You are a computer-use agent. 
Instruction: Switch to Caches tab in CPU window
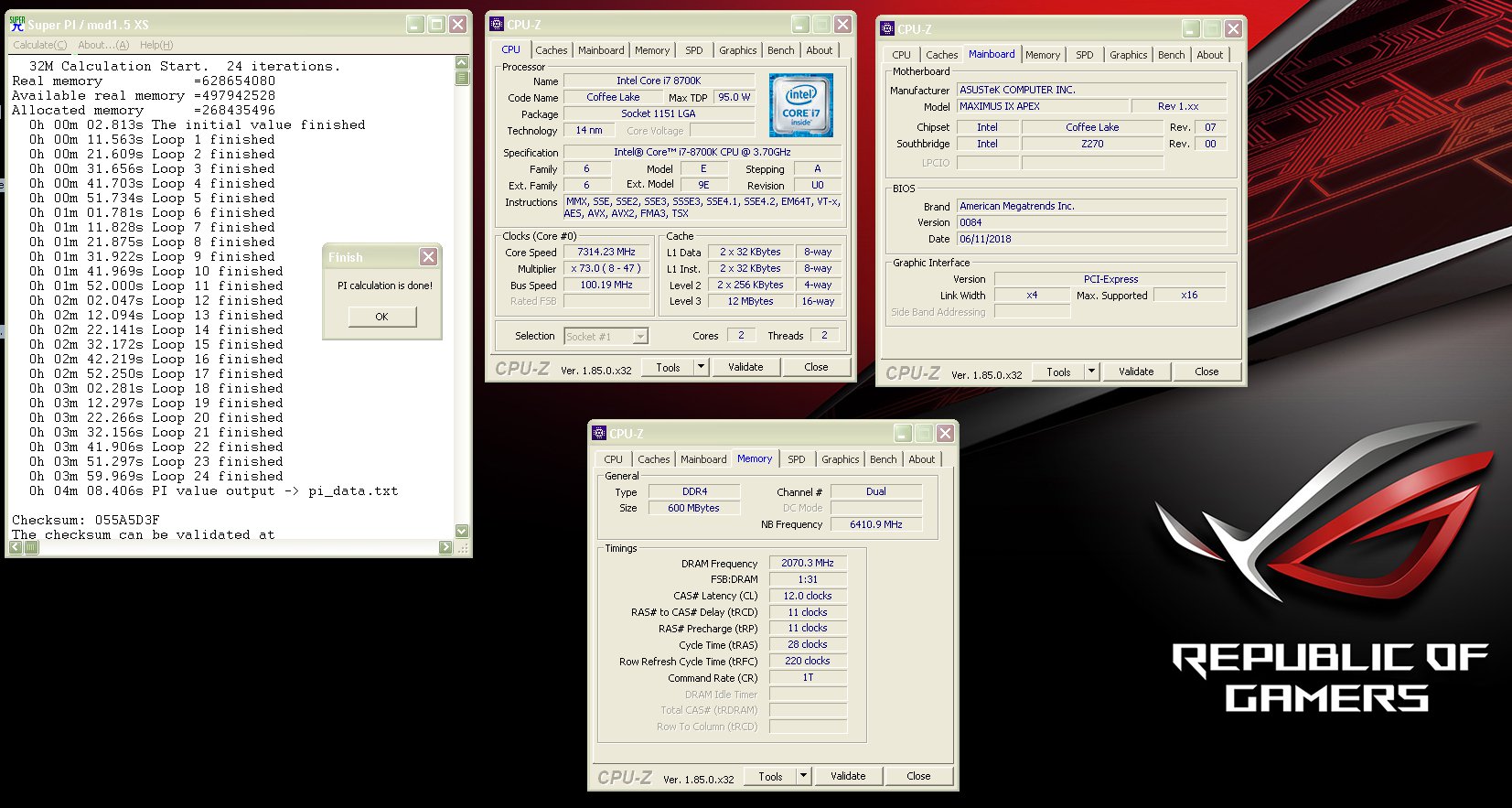(552, 50)
